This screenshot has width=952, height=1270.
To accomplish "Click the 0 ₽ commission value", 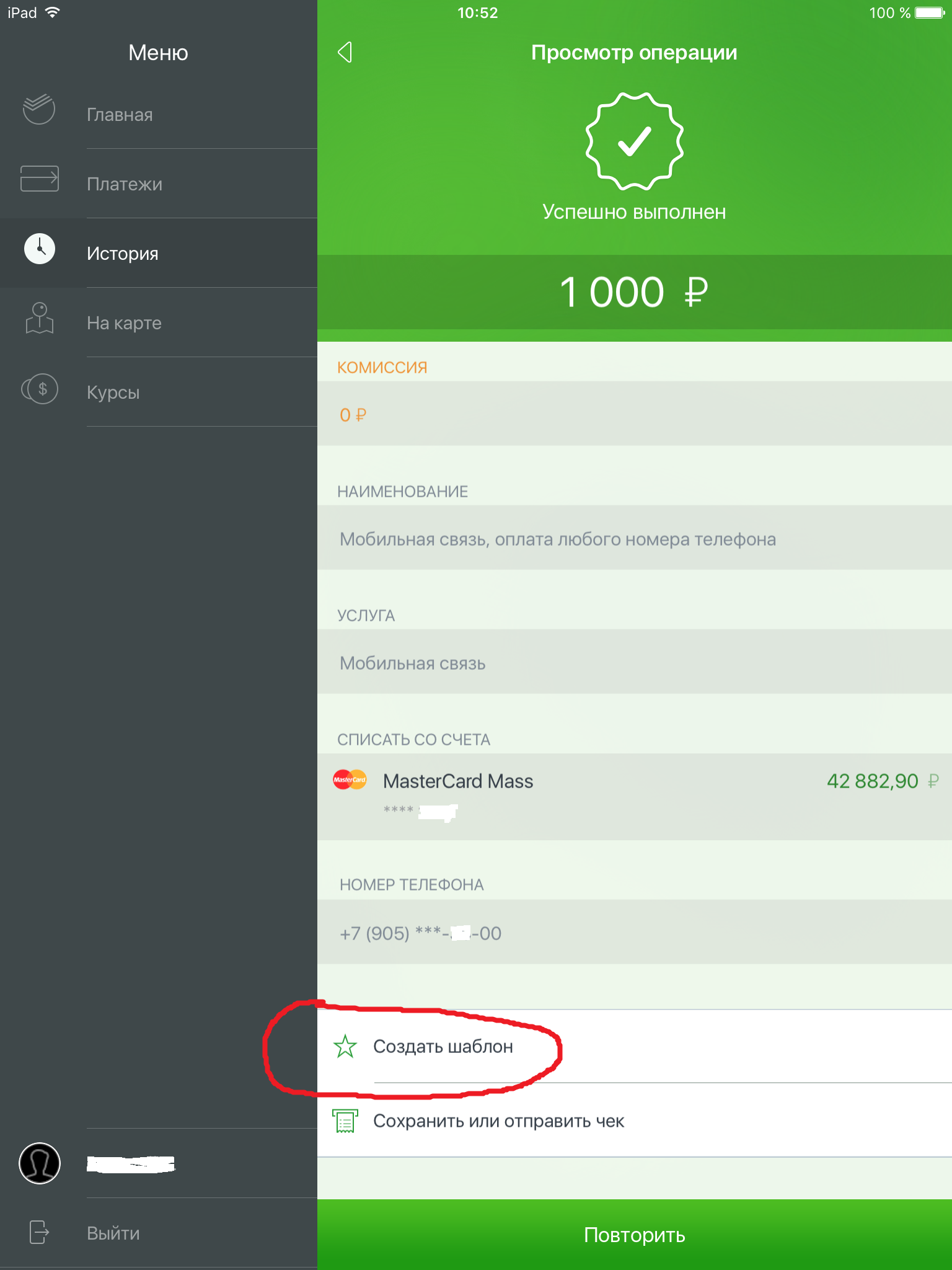I will pos(353,415).
